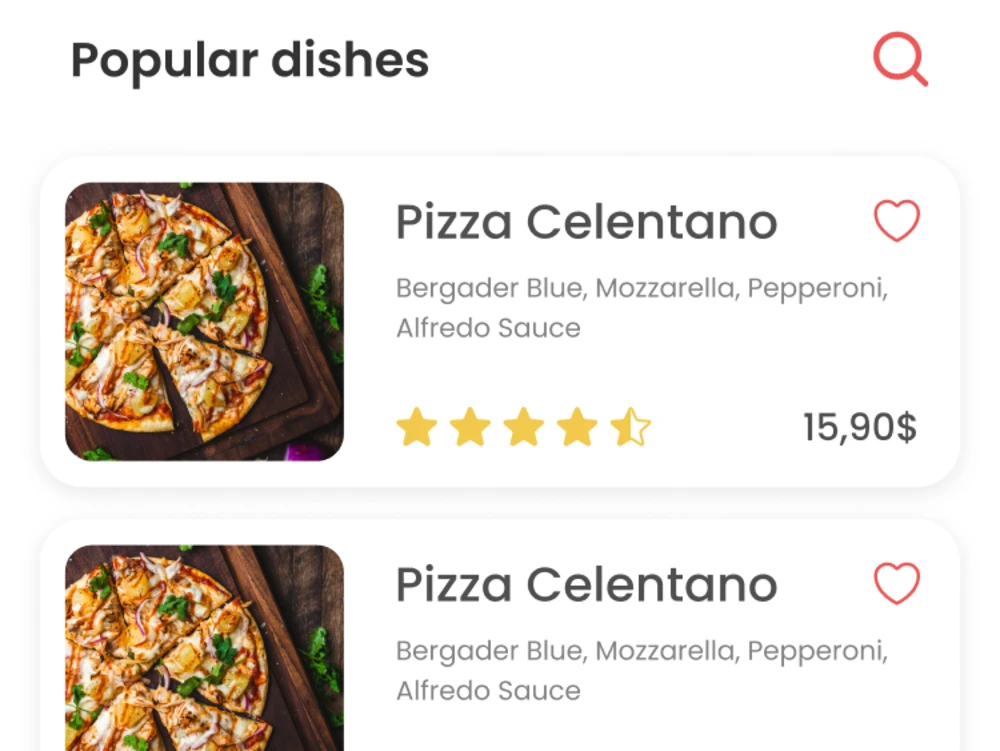Viewport: 1000px width, 751px height.
Task: Open the first Pizza Celentano title
Action: [586, 222]
